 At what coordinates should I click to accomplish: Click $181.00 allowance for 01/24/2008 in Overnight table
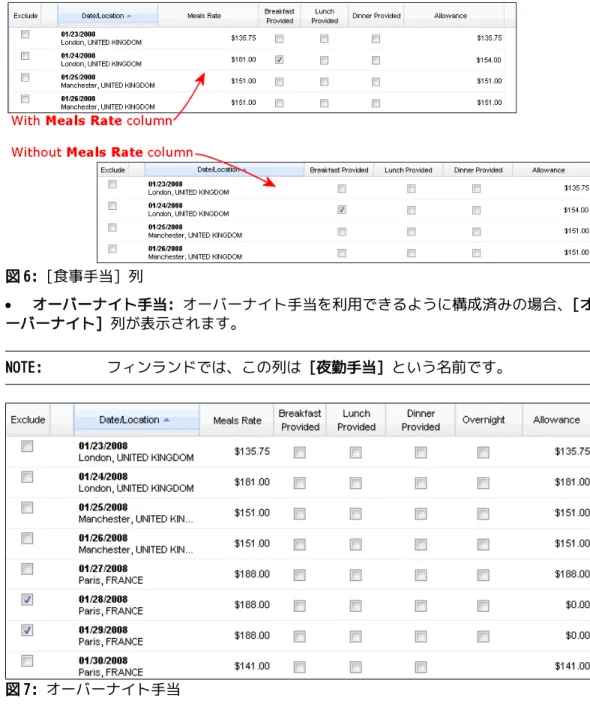click(x=572, y=482)
